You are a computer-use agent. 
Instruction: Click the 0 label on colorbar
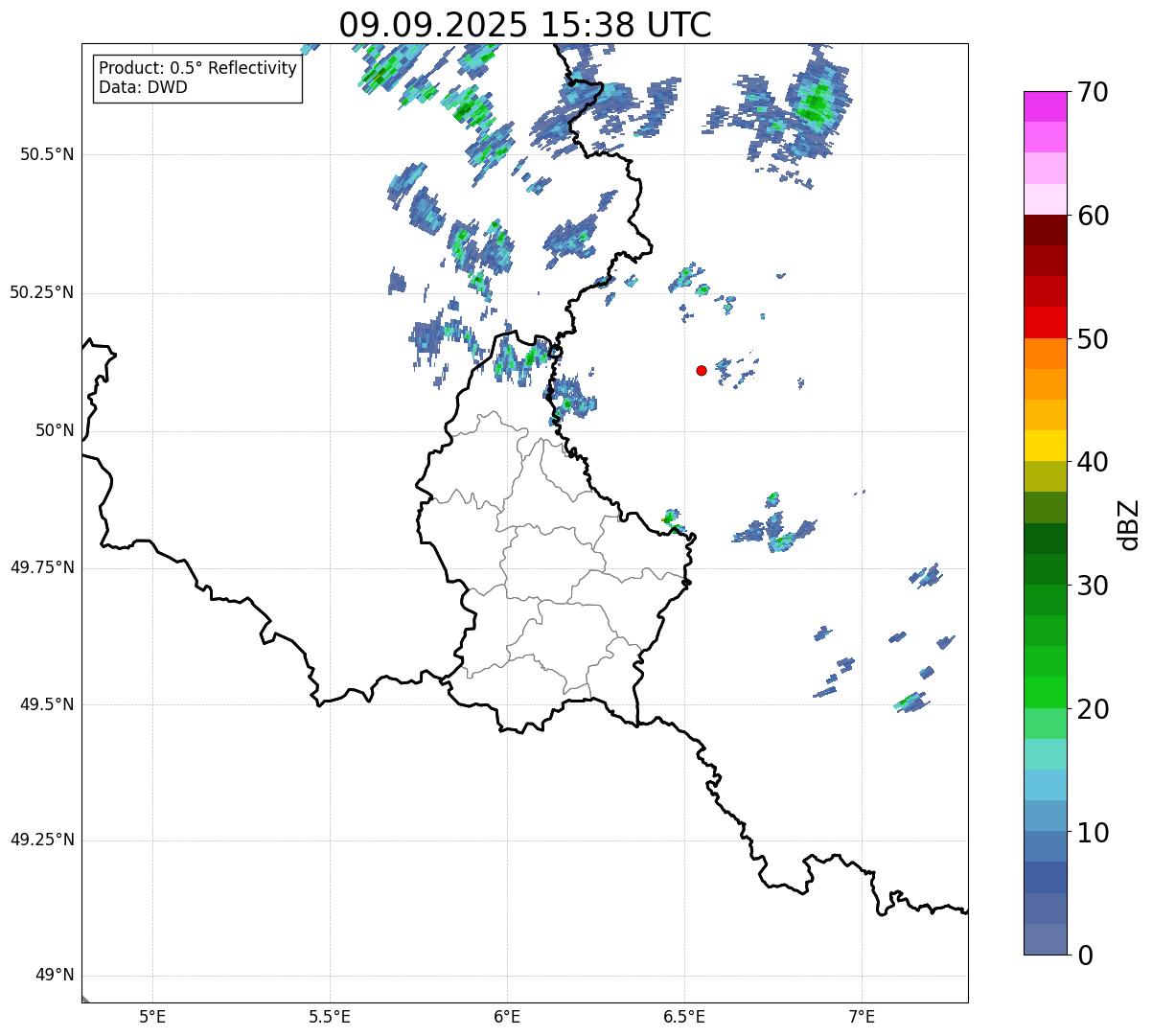(1084, 955)
